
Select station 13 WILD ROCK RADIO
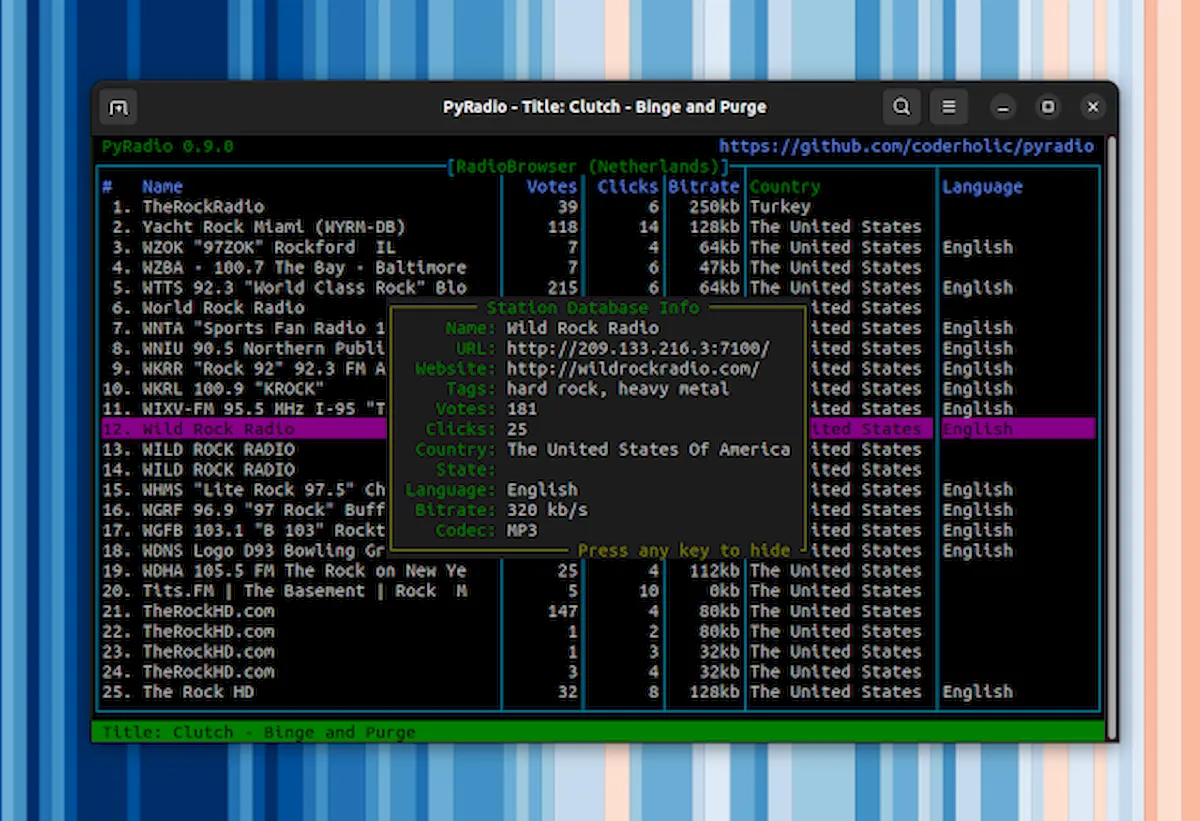[244, 449]
